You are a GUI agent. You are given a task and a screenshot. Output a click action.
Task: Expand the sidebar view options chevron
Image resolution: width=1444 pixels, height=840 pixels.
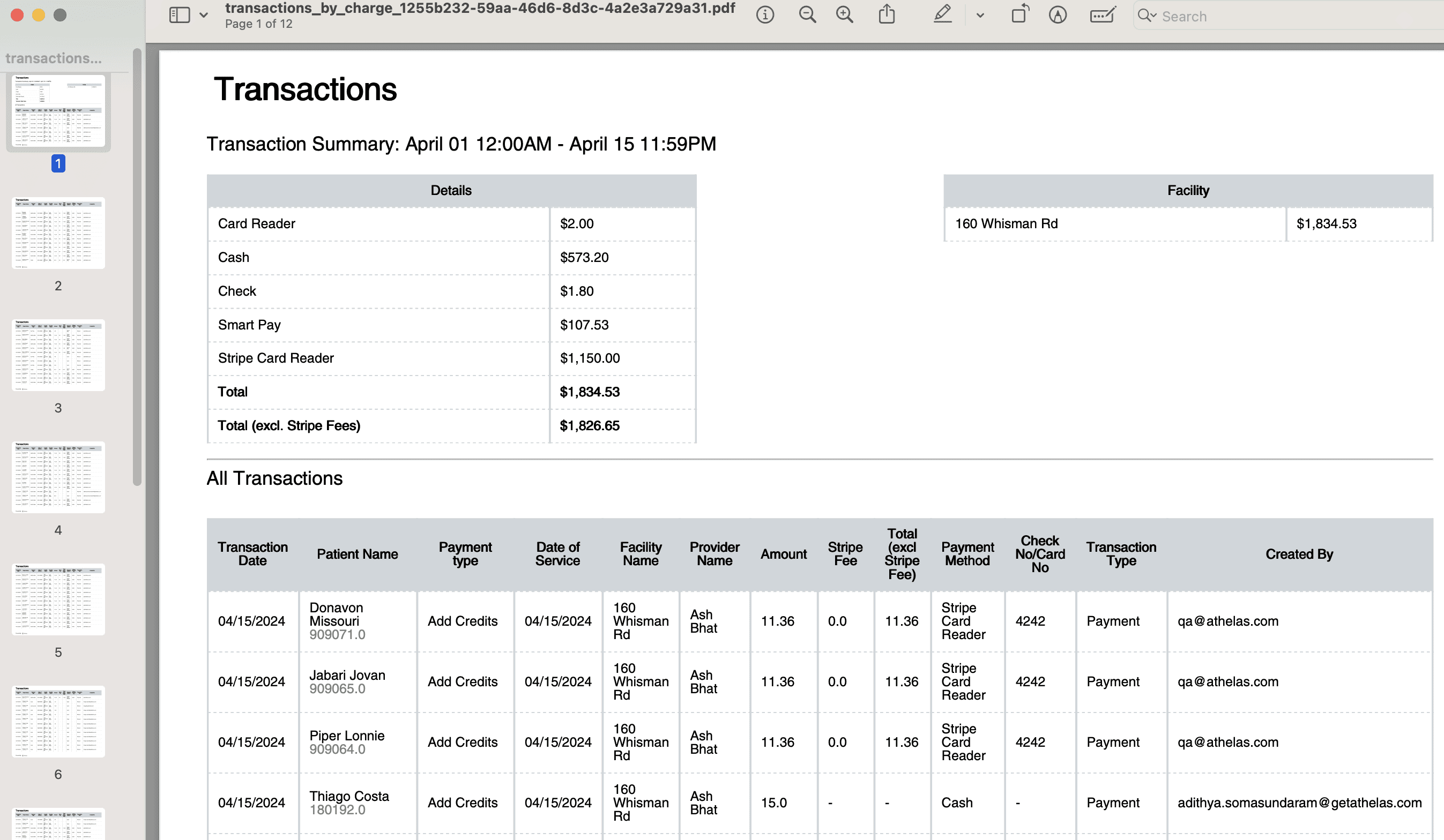(x=204, y=16)
